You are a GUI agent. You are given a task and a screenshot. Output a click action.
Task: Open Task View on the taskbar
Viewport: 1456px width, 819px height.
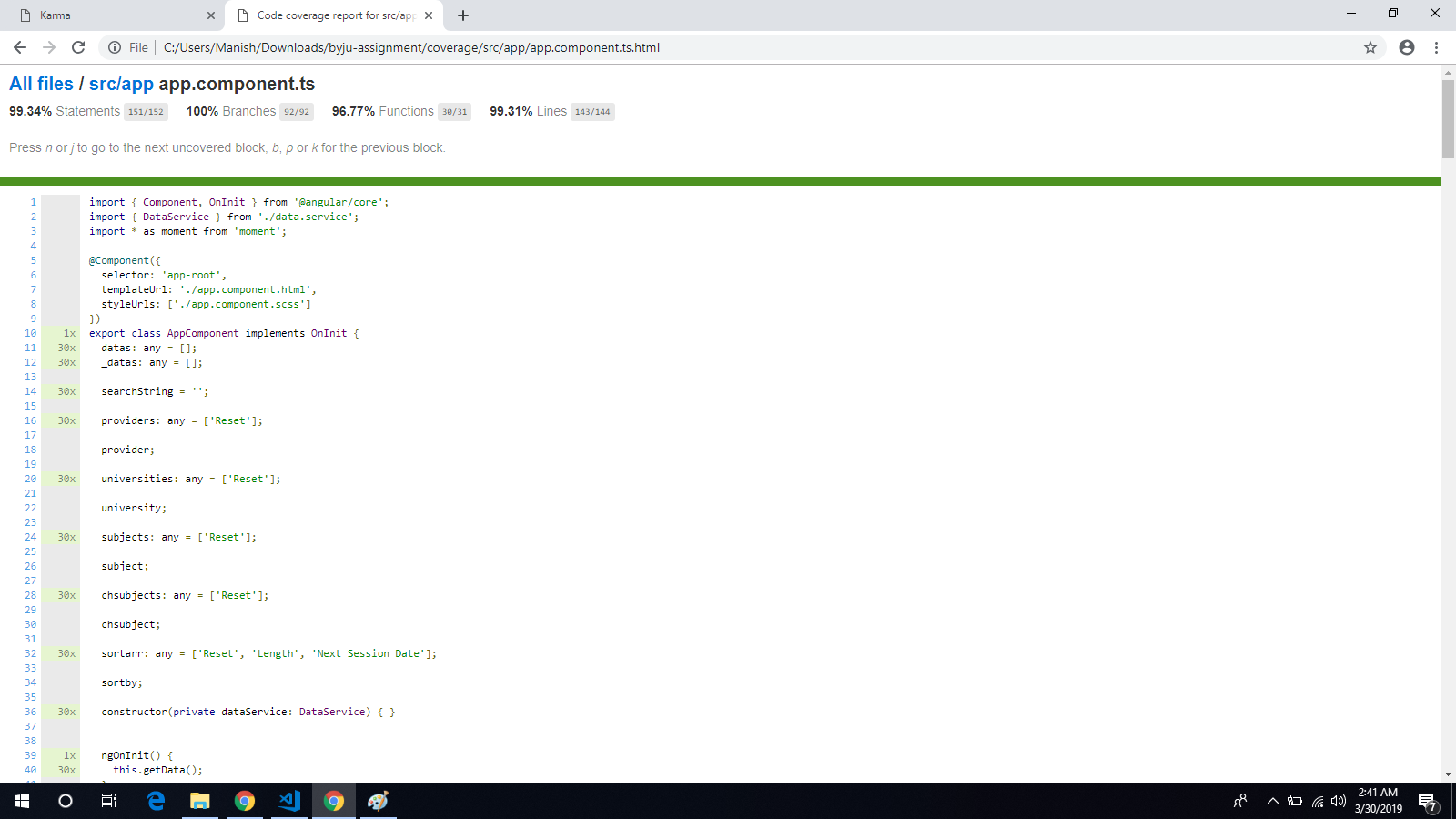(109, 801)
